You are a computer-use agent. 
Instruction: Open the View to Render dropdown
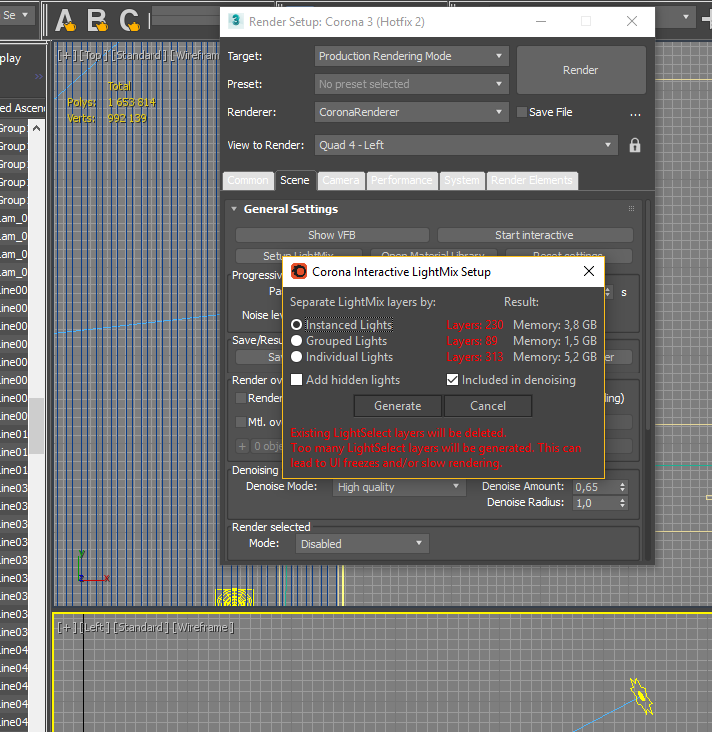tap(466, 145)
